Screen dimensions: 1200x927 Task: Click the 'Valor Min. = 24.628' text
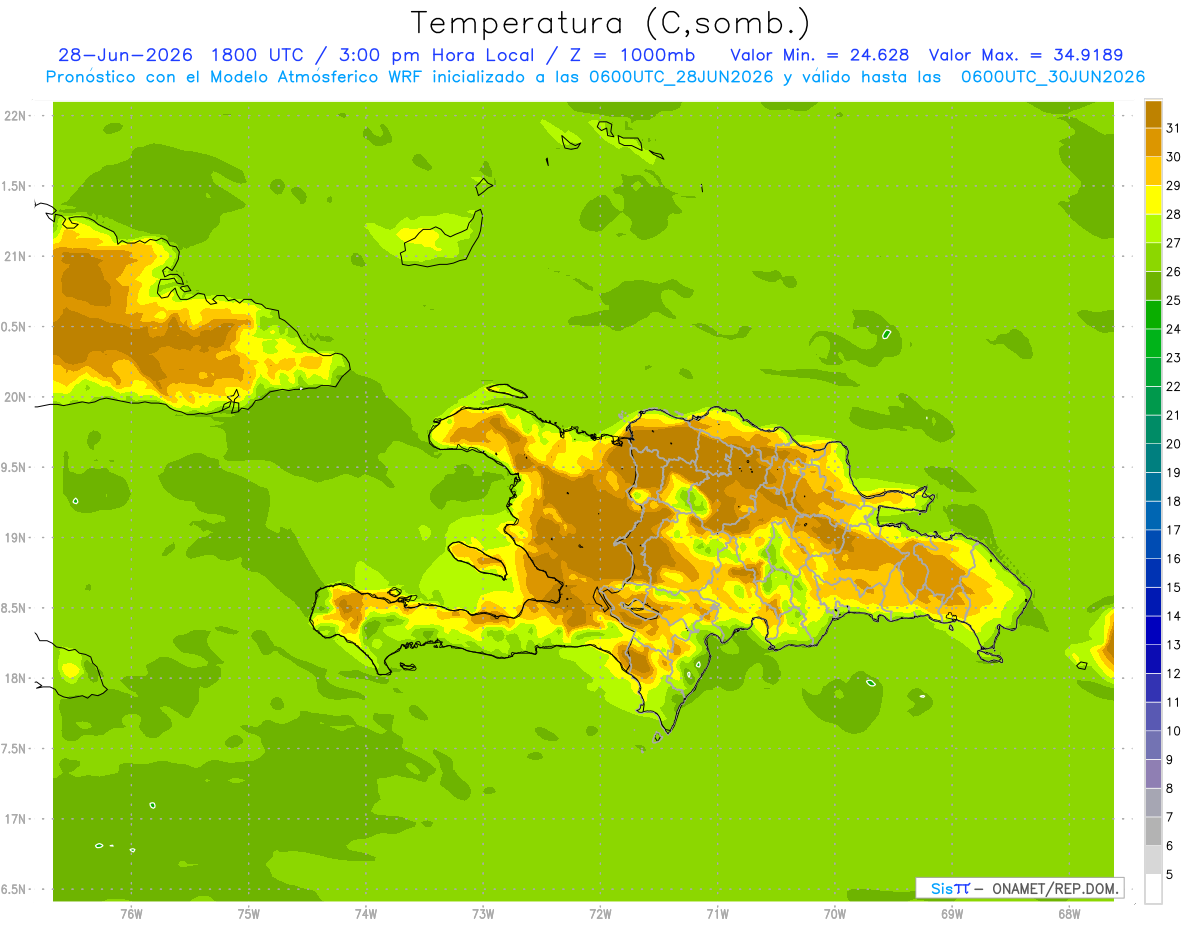pos(820,55)
